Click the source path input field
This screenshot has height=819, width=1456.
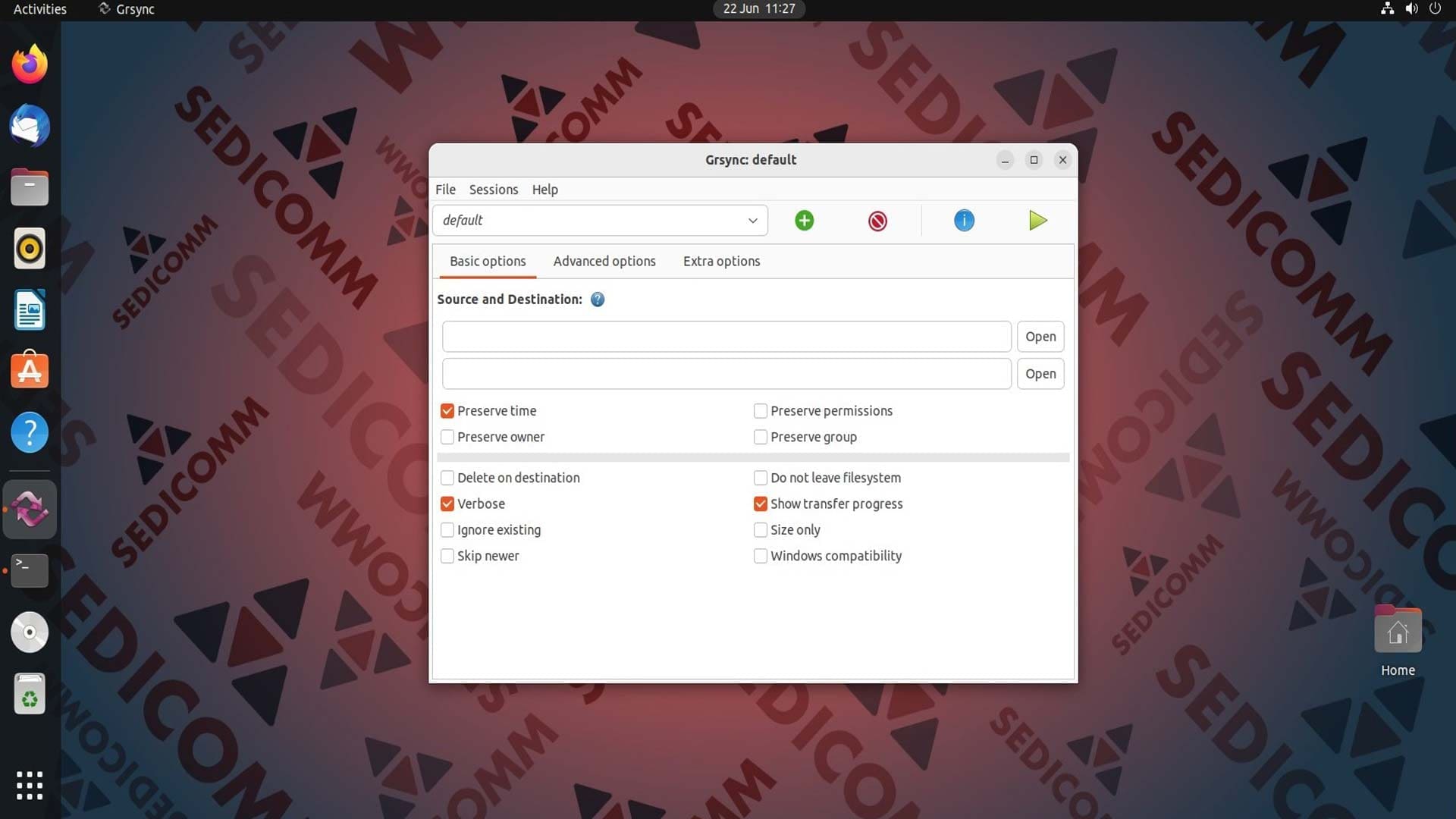726,337
